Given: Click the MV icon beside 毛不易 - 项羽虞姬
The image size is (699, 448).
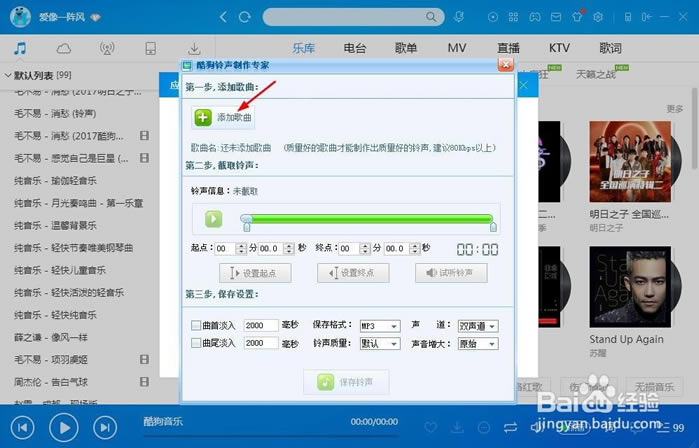Looking at the screenshot, I should click(144, 359).
